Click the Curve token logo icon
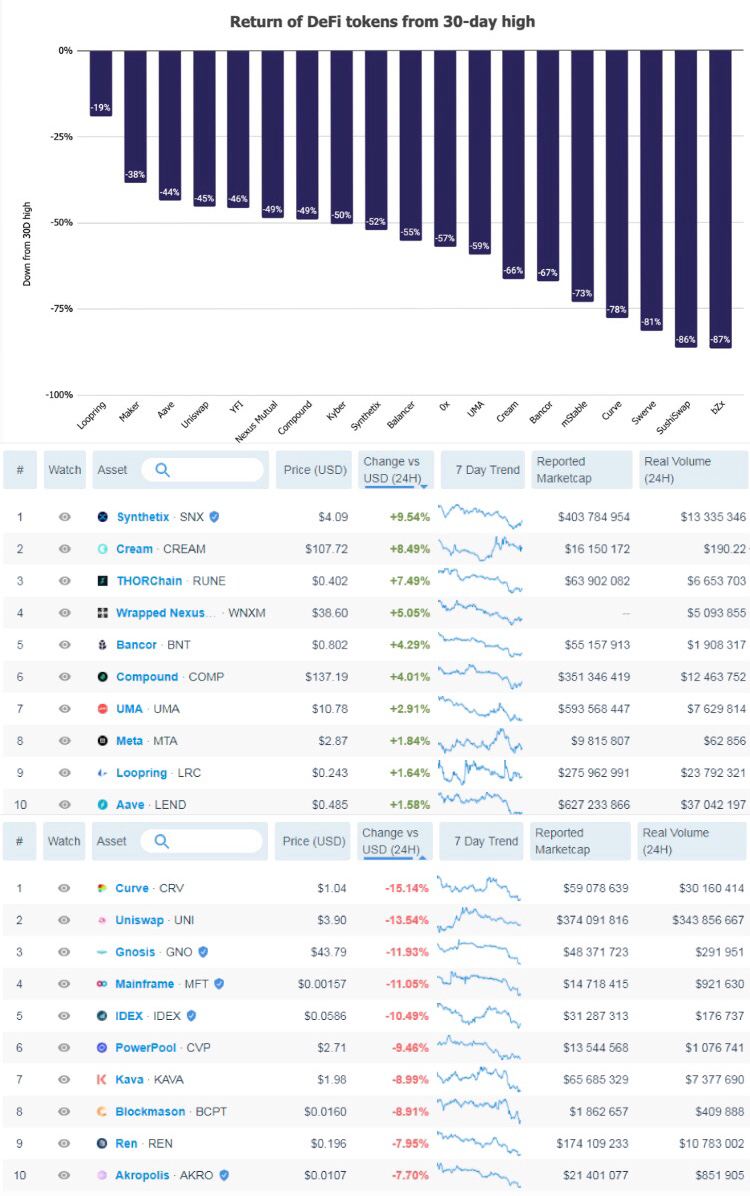Image resolution: width=750 pixels, height=1196 pixels. click(x=102, y=889)
